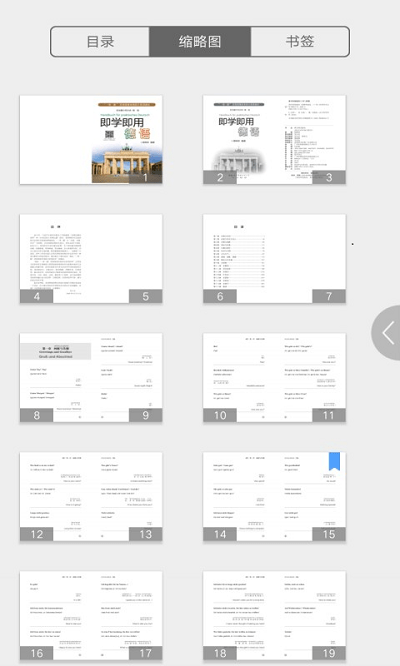
Task: Open the page 16-17 thumbnail
Action: (x=91, y=615)
